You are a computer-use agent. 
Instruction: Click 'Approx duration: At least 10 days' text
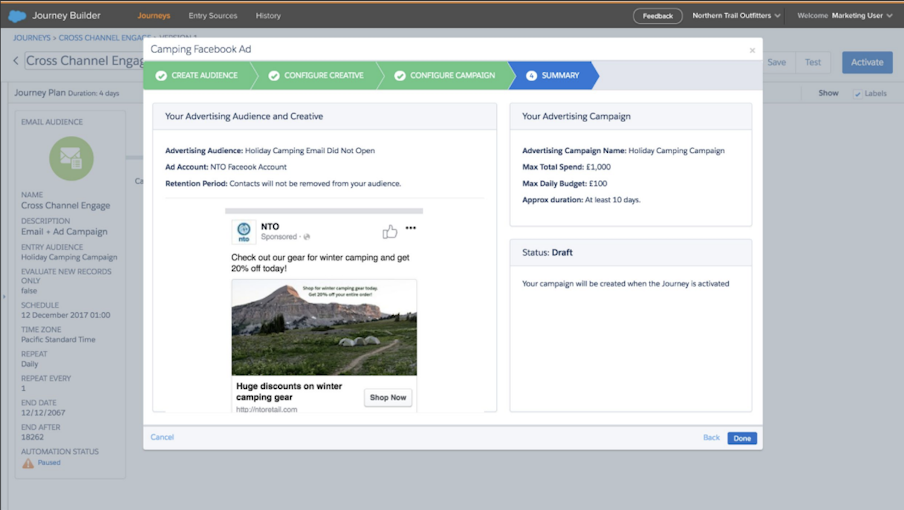(581, 200)
